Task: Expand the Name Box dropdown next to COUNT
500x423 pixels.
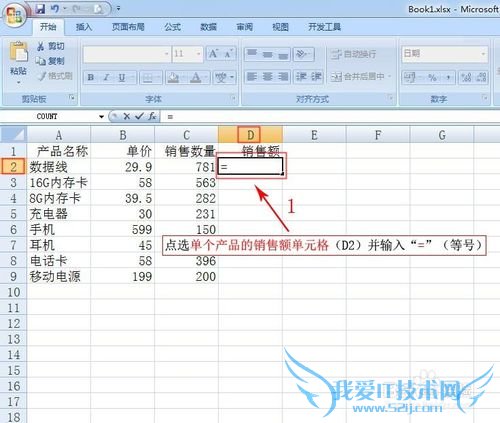Action: pyautogui.click(x=101, y=116)
